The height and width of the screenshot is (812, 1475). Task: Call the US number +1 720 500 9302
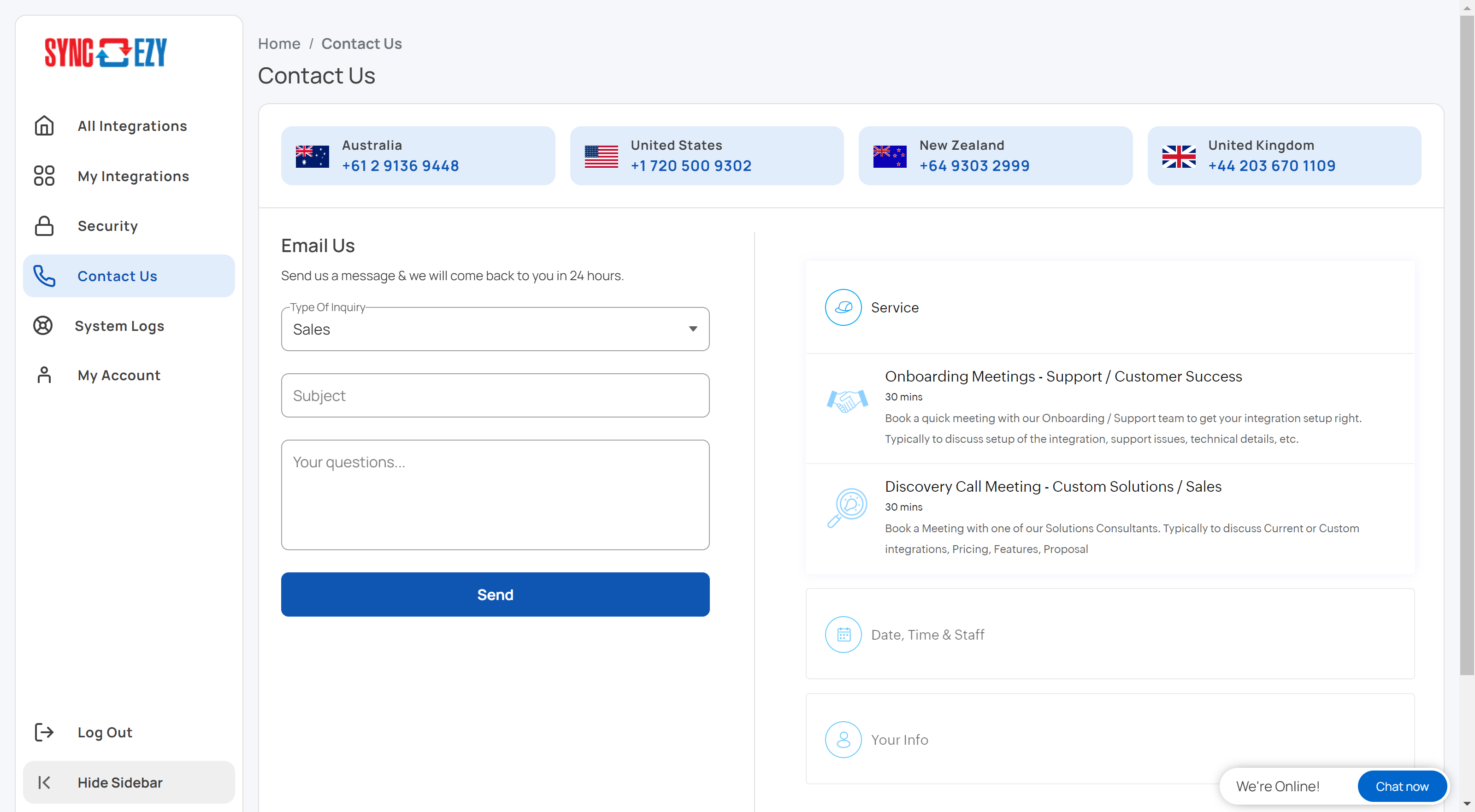point(691,166)
